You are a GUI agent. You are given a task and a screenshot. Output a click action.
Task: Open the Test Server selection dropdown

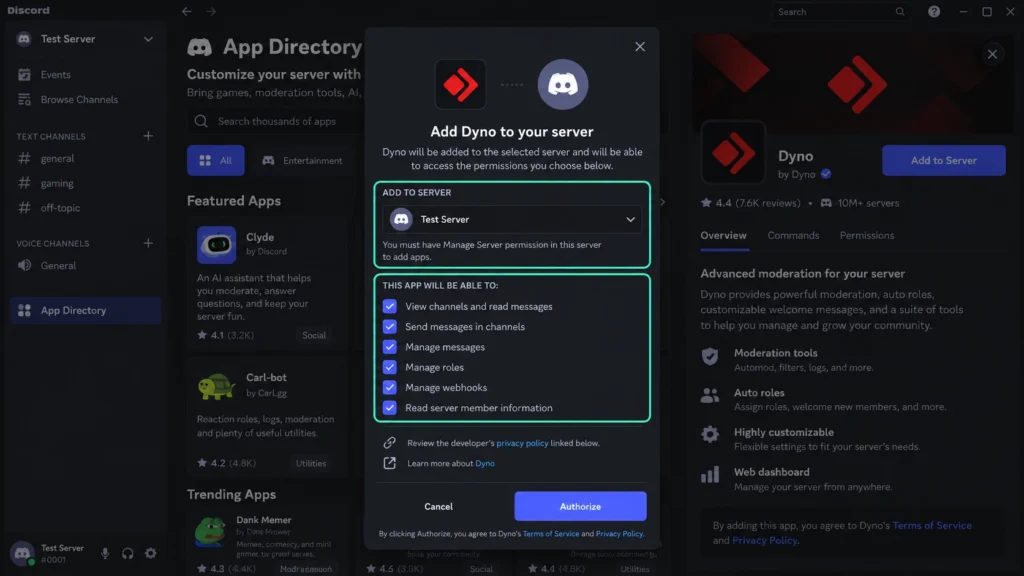pos(512,219)
